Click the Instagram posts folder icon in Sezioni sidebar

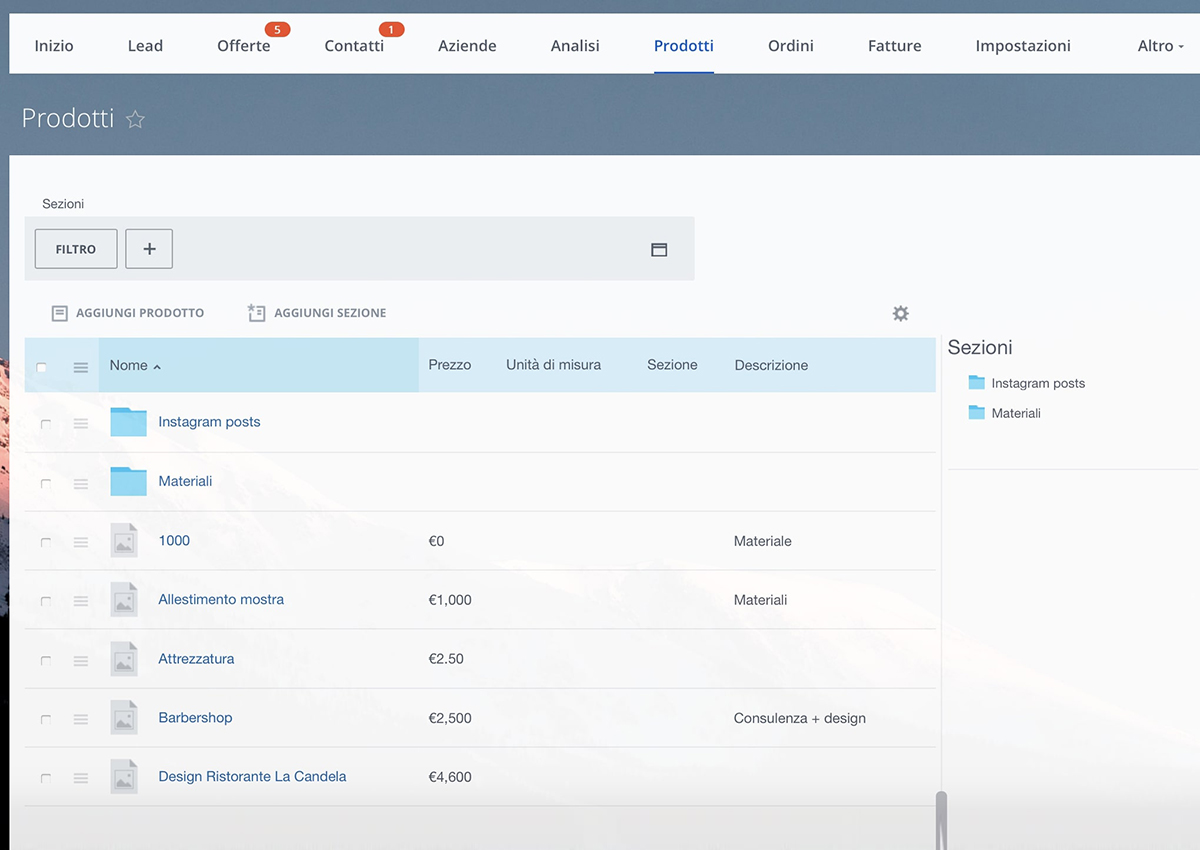977,383
